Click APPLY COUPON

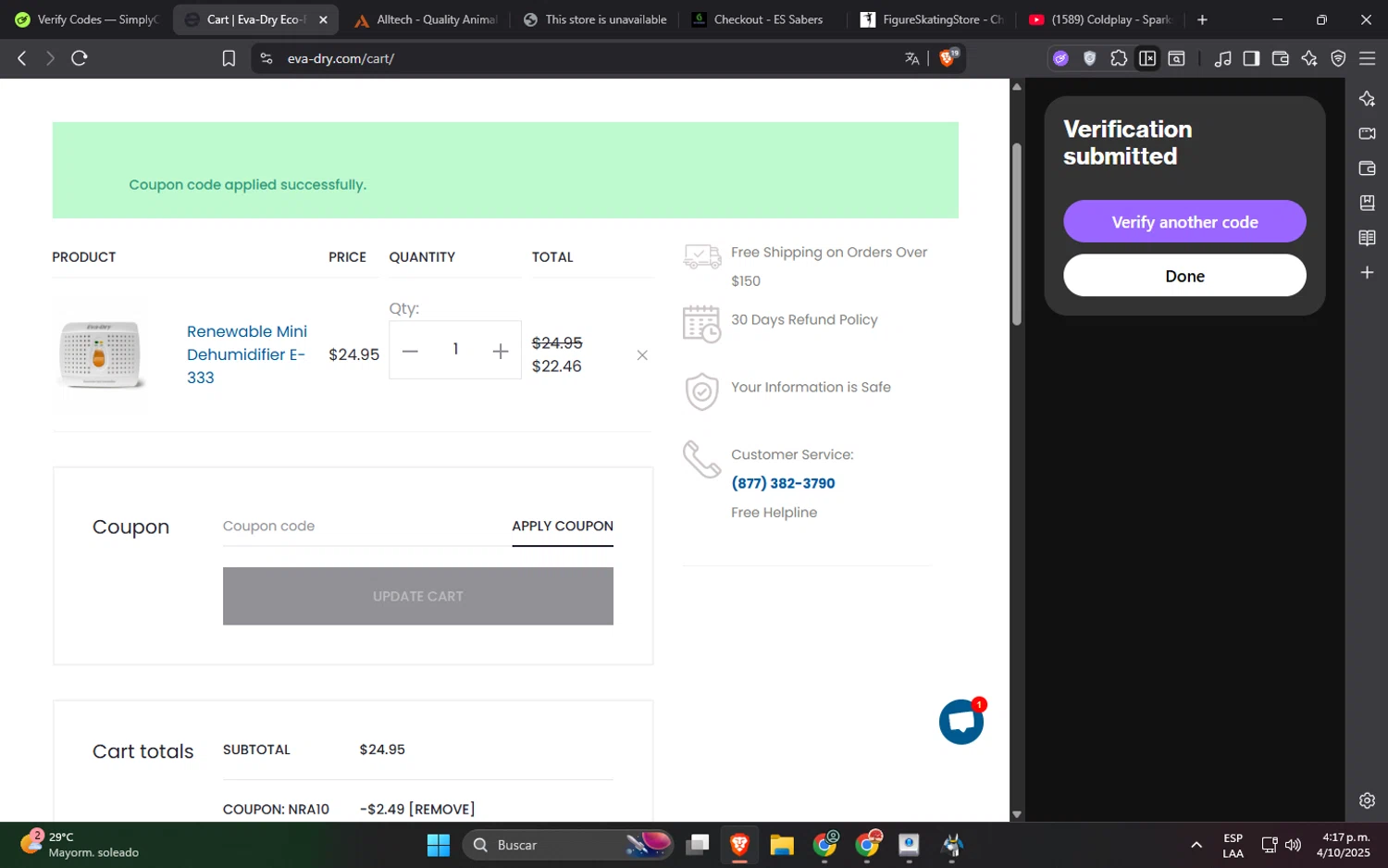[563, 526]
